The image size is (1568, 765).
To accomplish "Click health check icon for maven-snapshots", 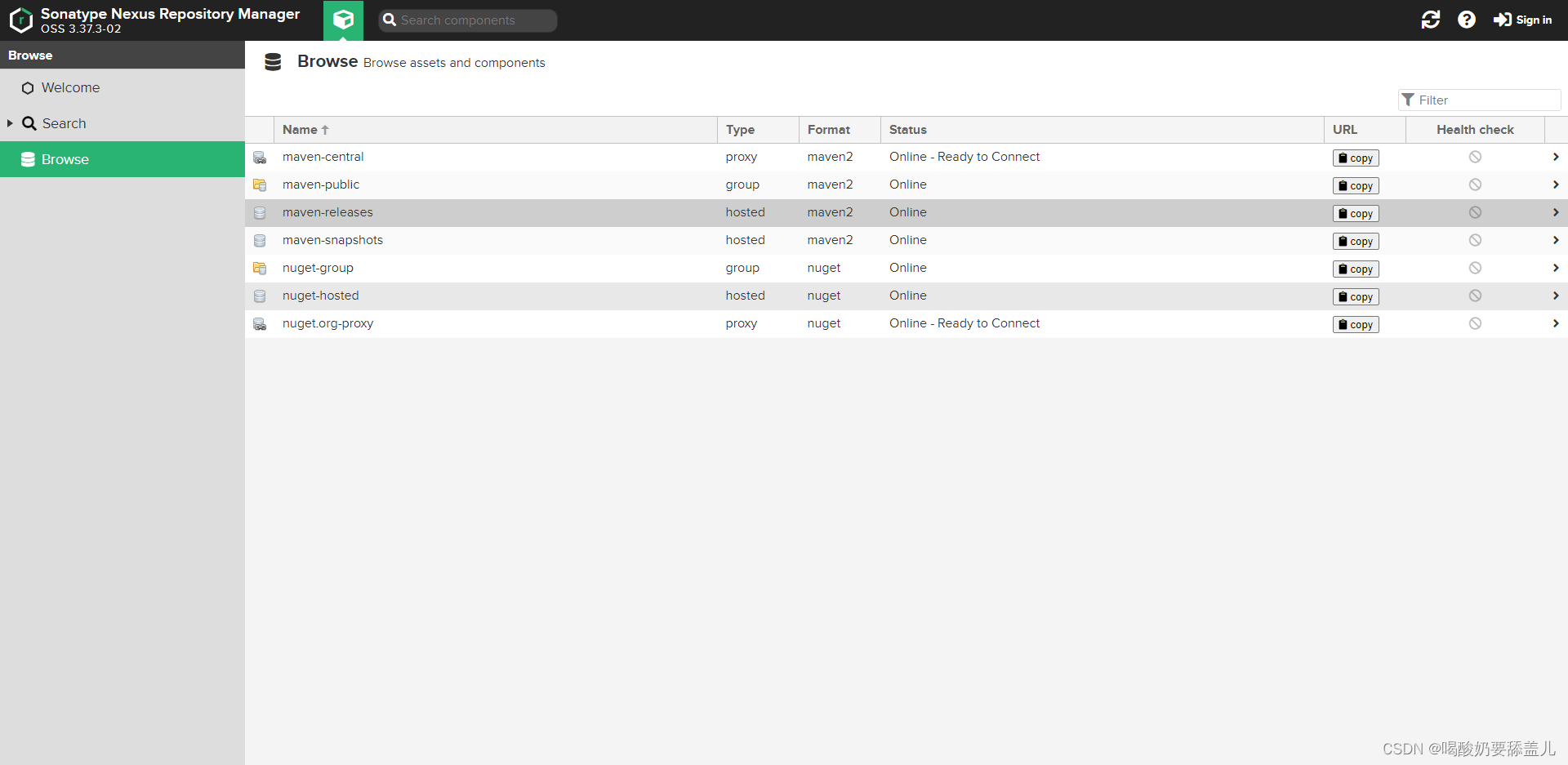I will [1475, 240].
